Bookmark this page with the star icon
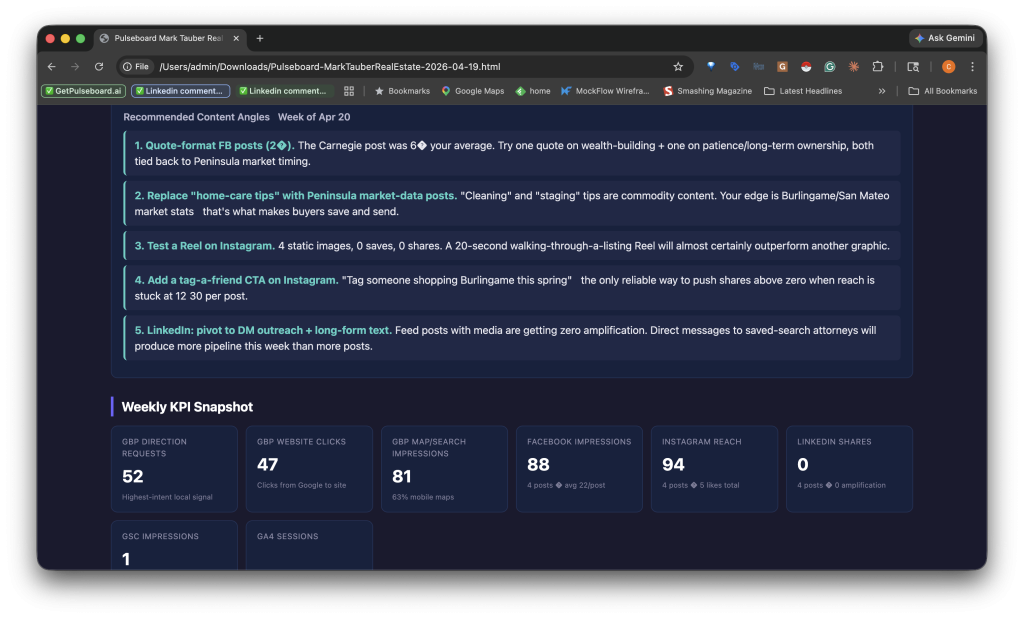This screenshot has height=619, width=1024. click(x=678, y=67)
